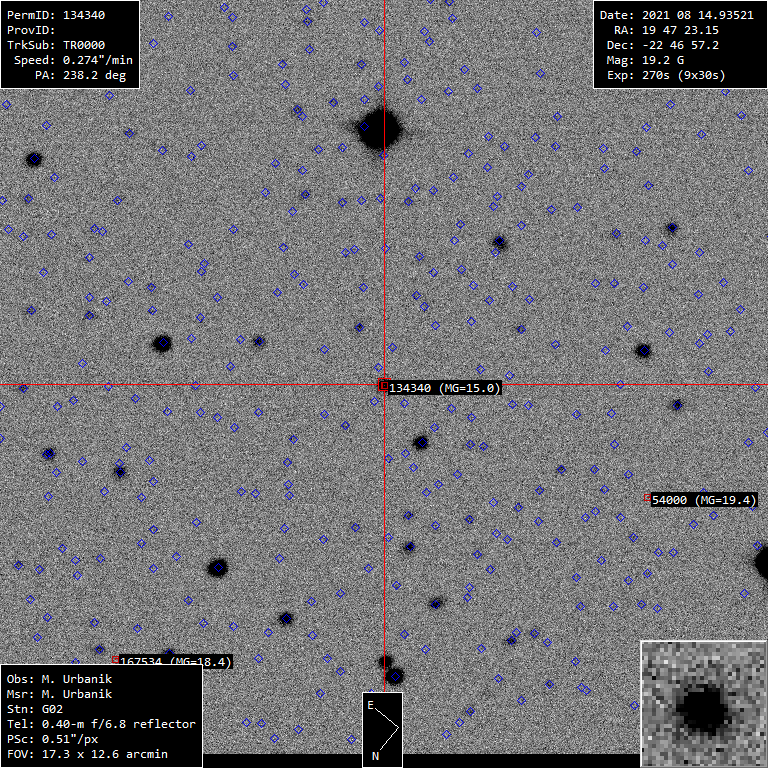Click the small red marker beside 54000

click(x=647, y=498)
